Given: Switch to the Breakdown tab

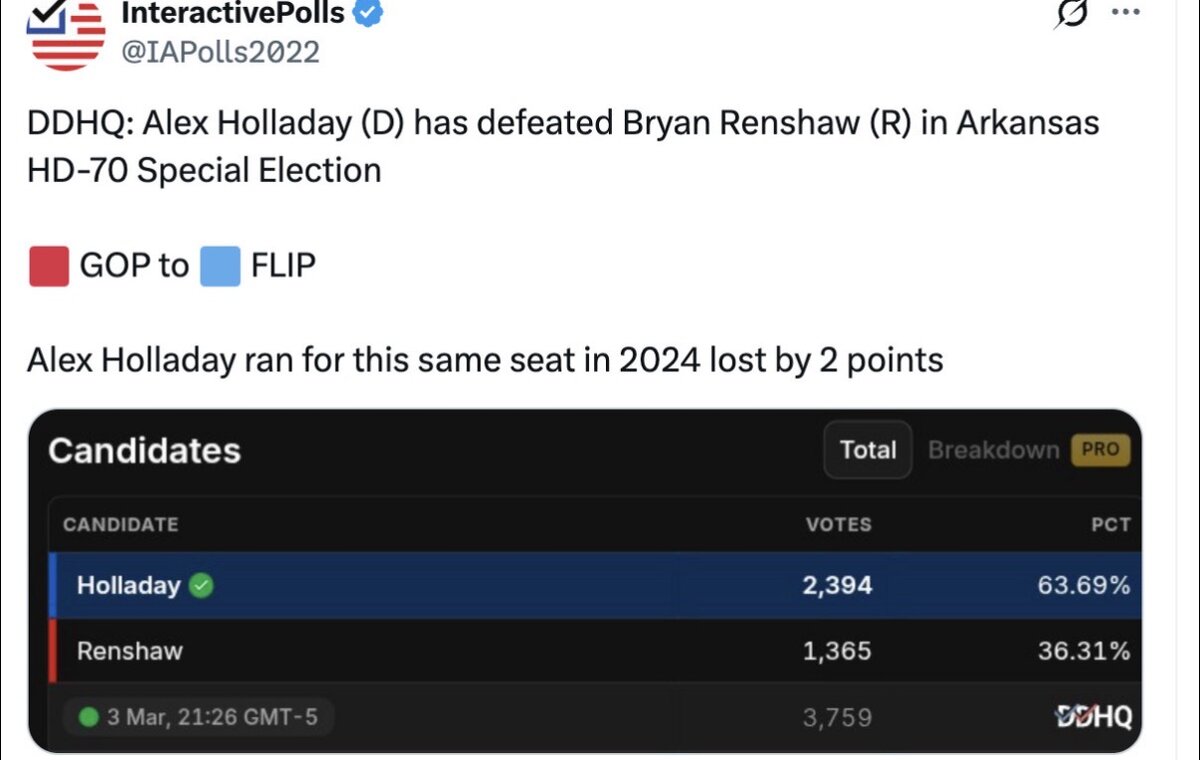Looking at the screenshot, I should [993, 450].
